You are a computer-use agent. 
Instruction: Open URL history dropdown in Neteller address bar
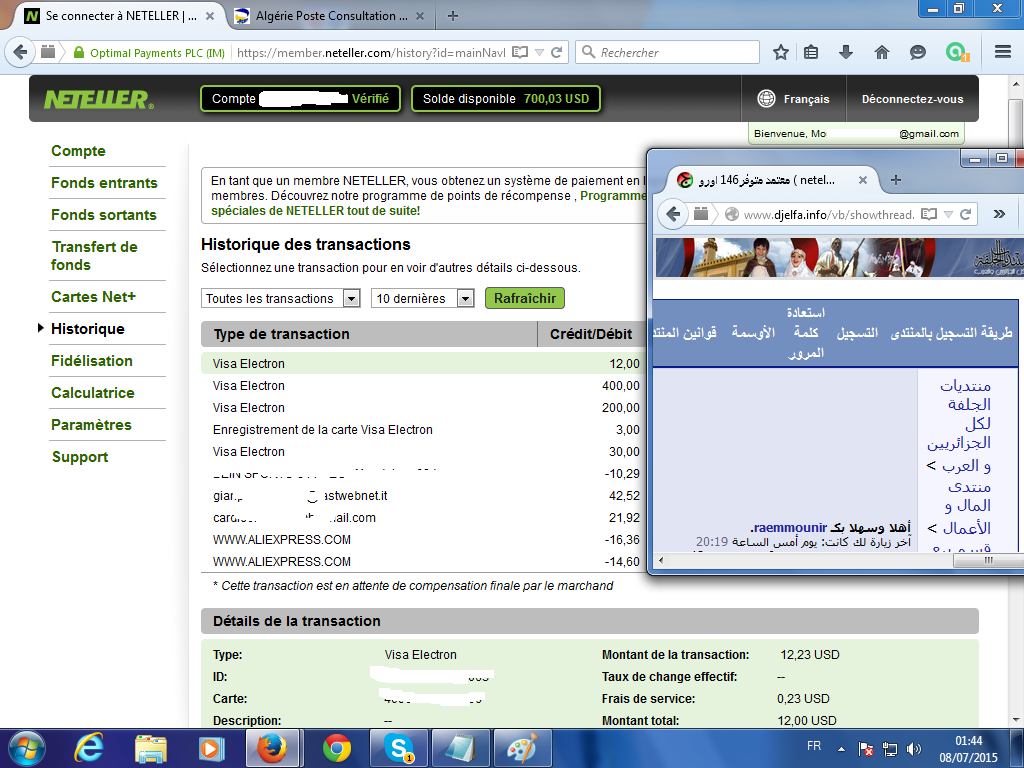[539, 52]
